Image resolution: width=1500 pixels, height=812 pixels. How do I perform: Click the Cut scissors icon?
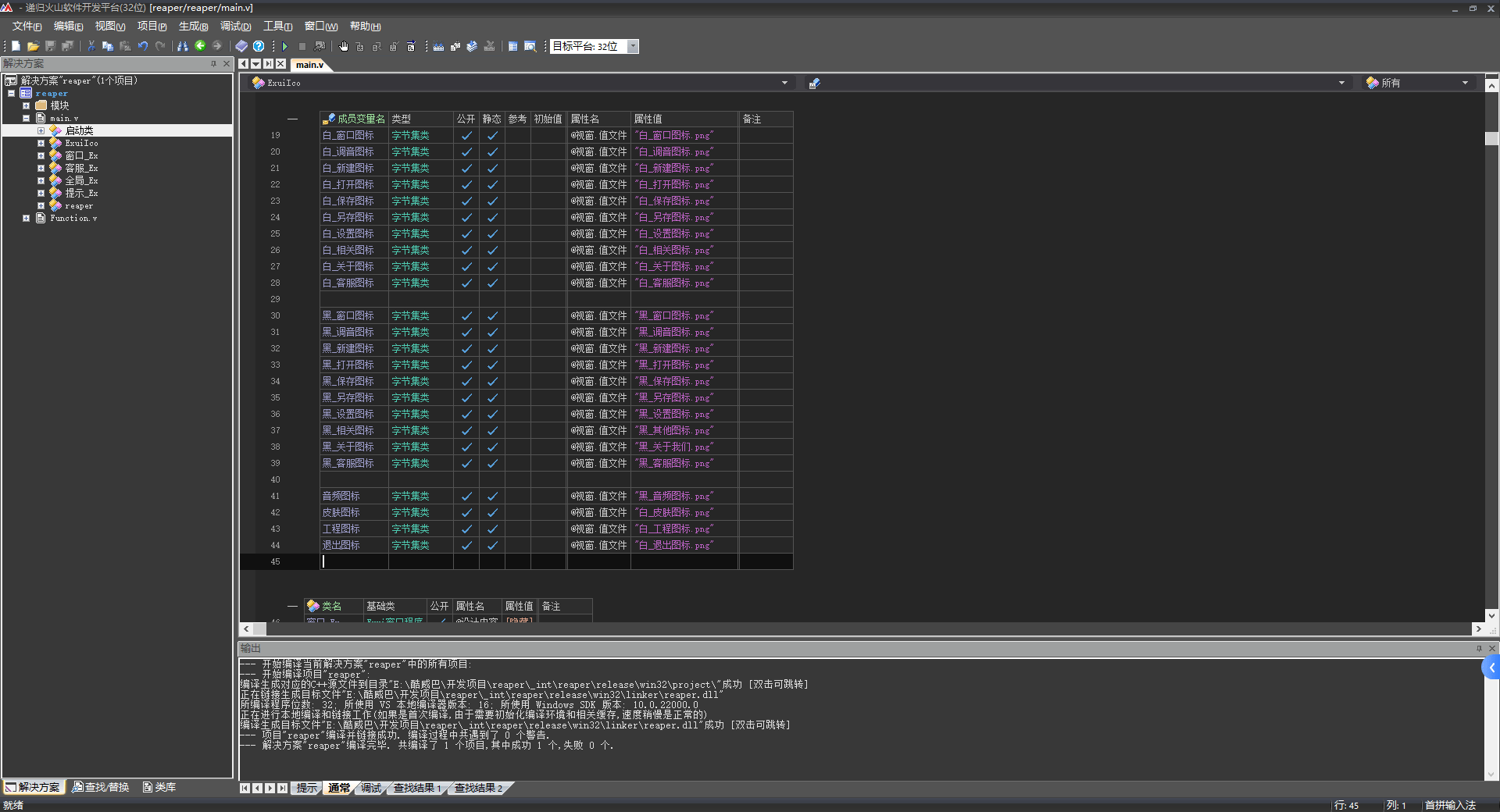click(x=91, y=46)
